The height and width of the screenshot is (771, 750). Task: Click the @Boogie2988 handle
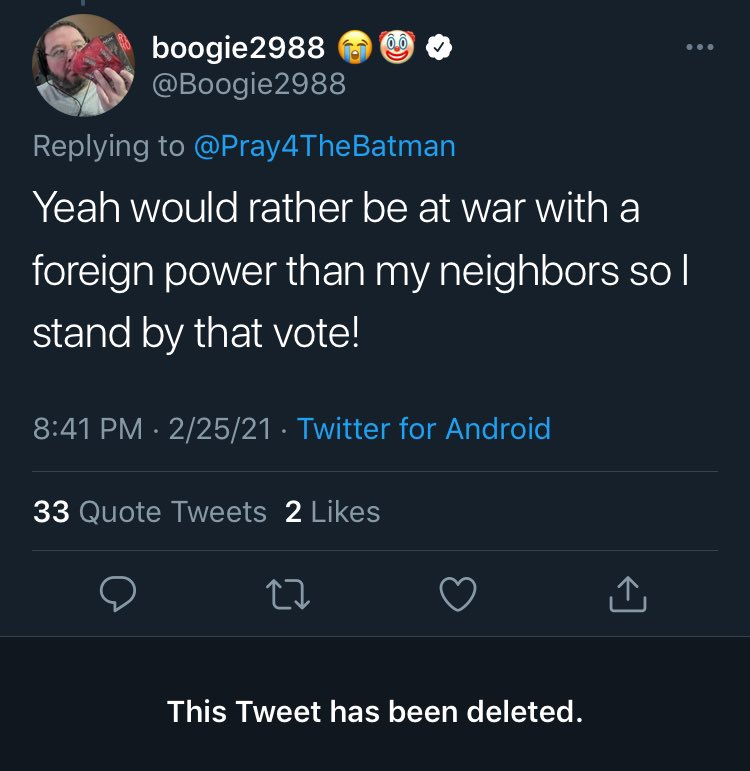point(249,84)
